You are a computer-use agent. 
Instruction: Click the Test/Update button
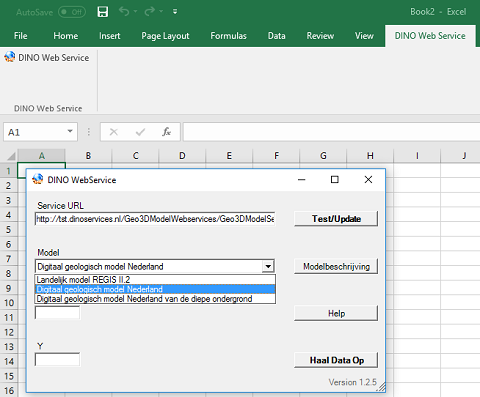click(x=336, y=219)
